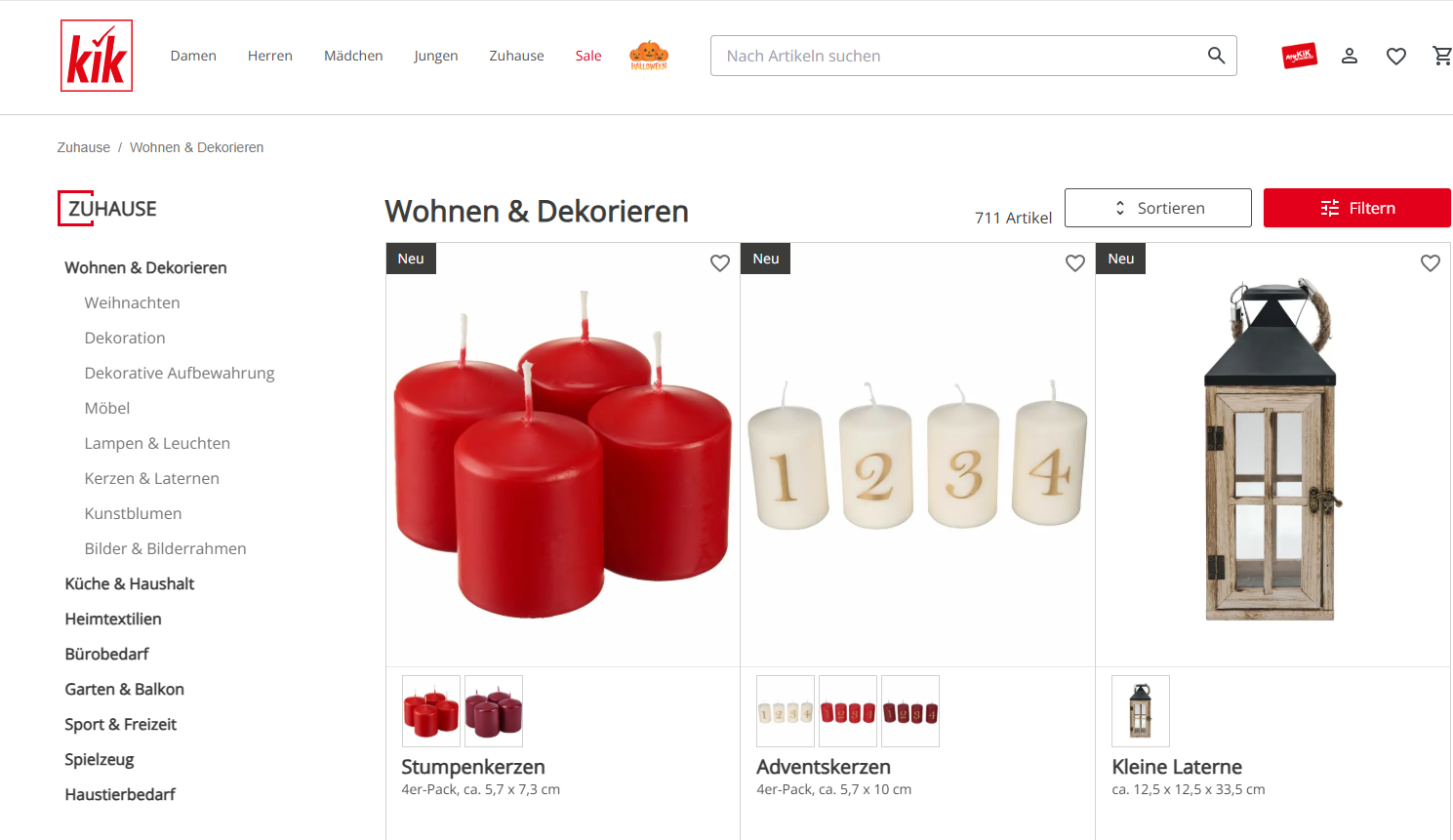Click the Halloween pumpkin icon
Screen dimensions: 1453x840
tap(649, 56)
